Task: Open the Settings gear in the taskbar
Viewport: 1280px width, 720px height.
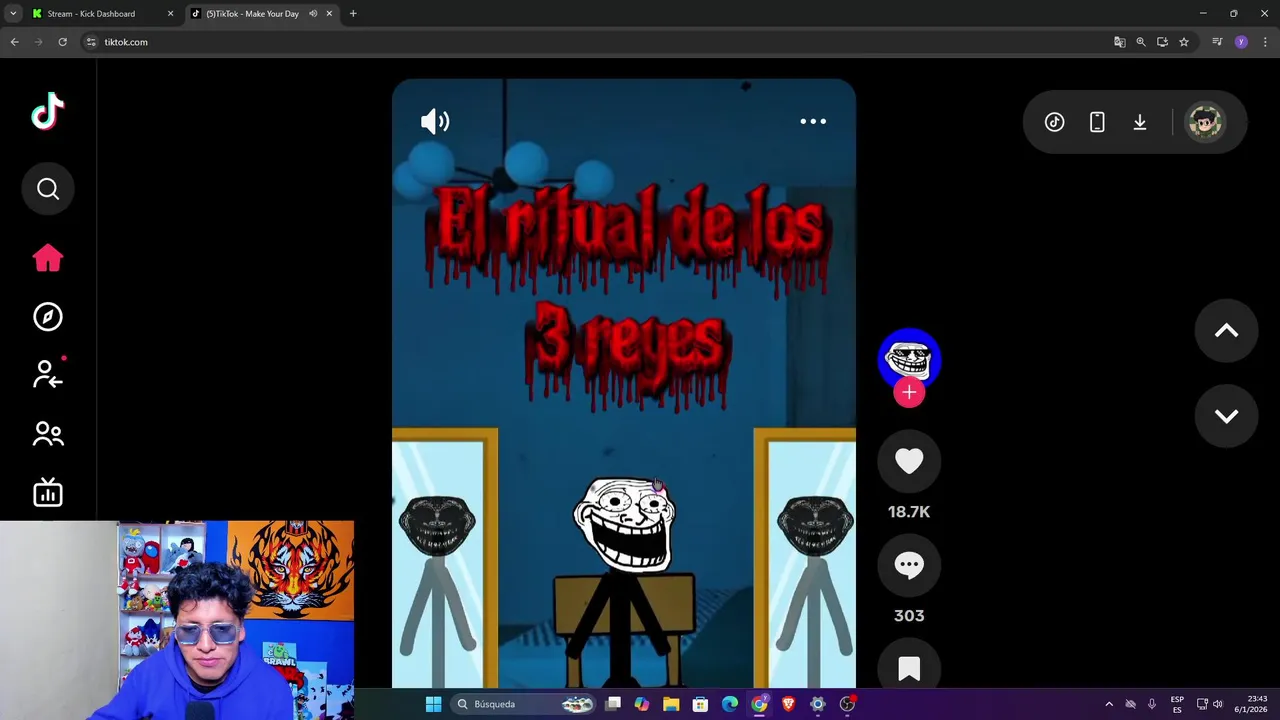Action: (818, 704)
